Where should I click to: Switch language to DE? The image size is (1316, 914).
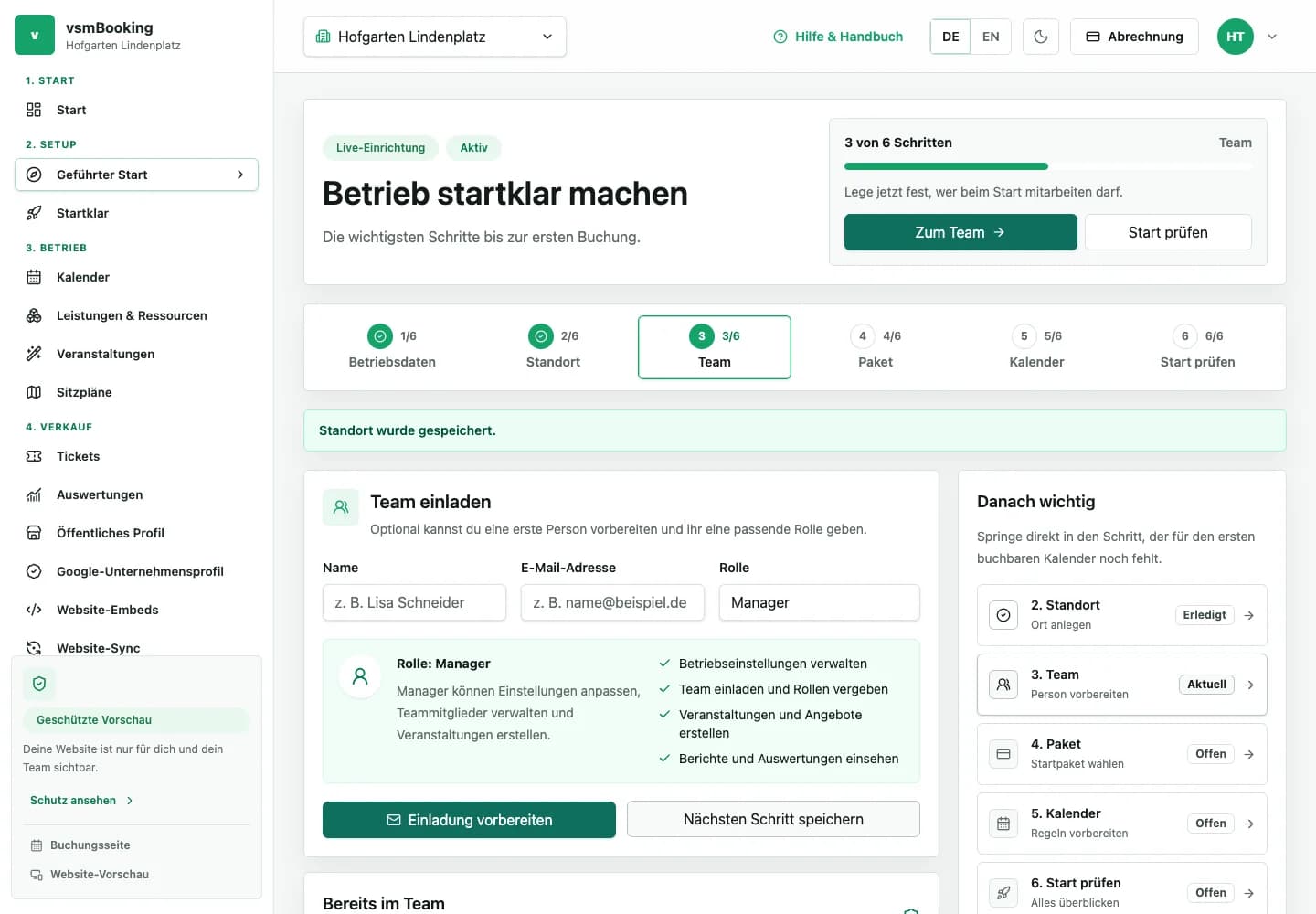(x=950, y=37)
